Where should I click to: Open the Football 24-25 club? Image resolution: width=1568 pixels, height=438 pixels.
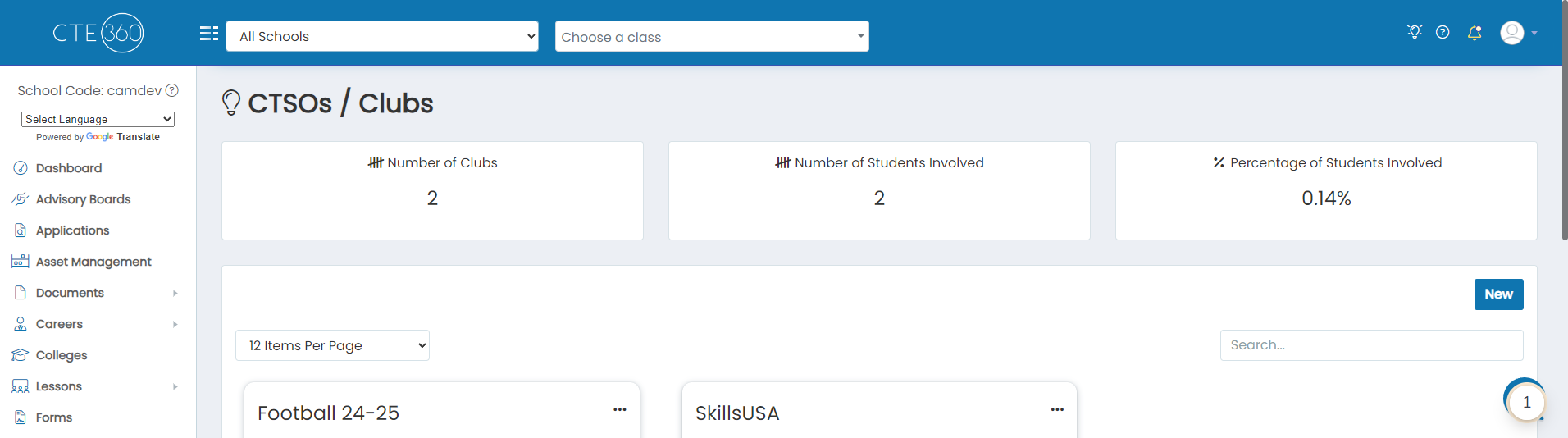tap(328, 413)
